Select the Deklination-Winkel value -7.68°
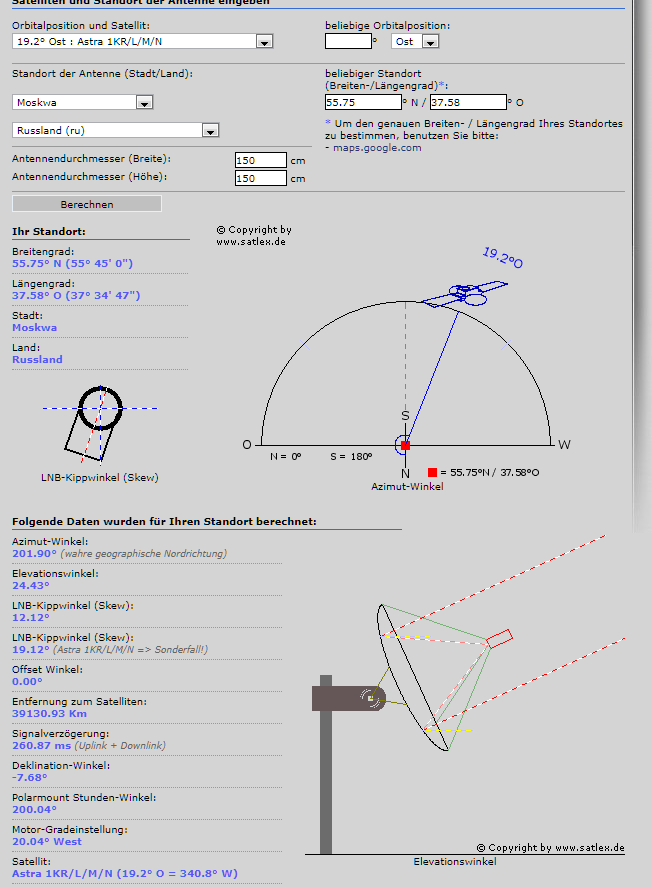Image resolution: width=652 pixels, height=888 pixels. 29,778
